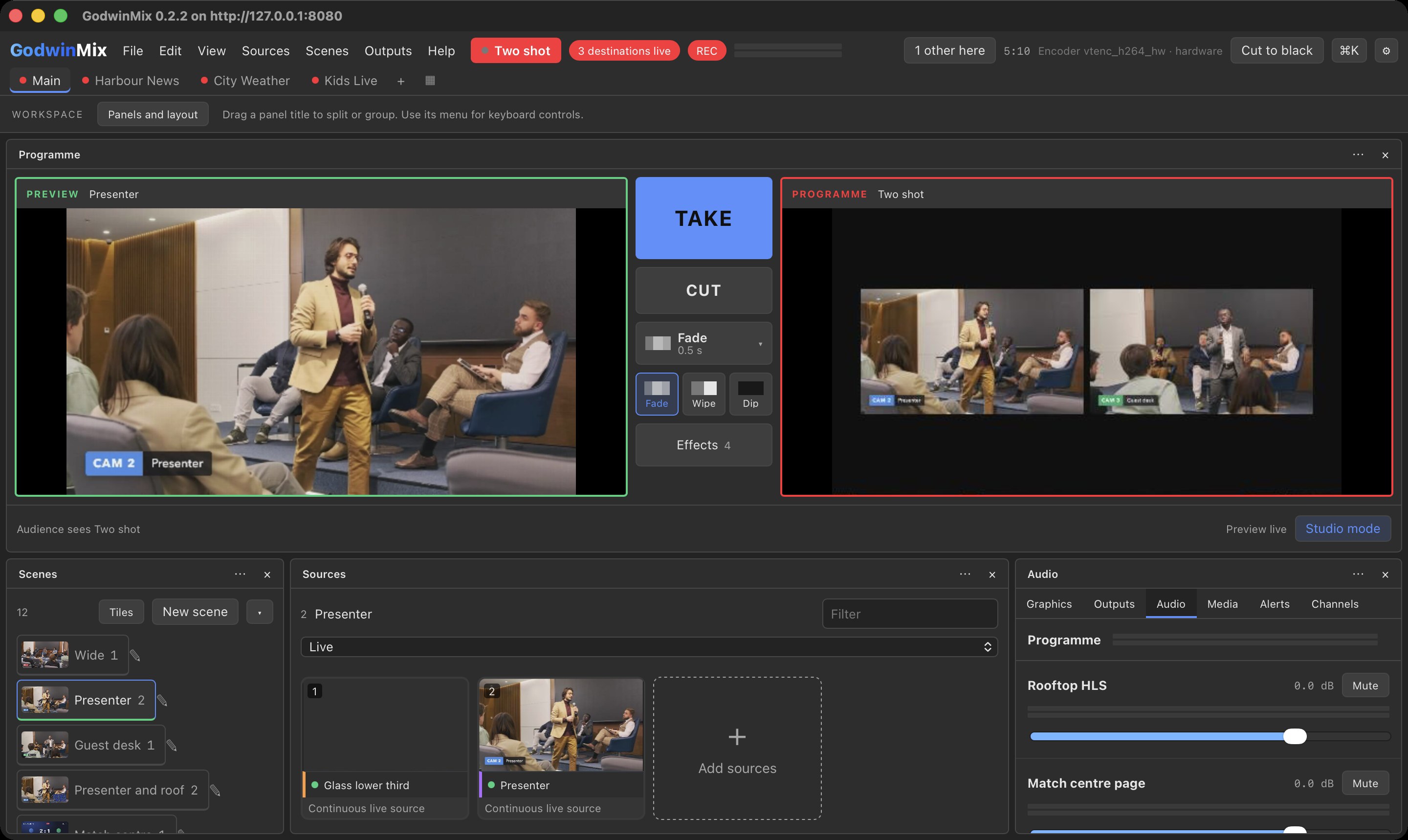The height and width of the screenshot is (840, 1408).
Task: Mute the Match centre page audio
Action: point(1365,783)
